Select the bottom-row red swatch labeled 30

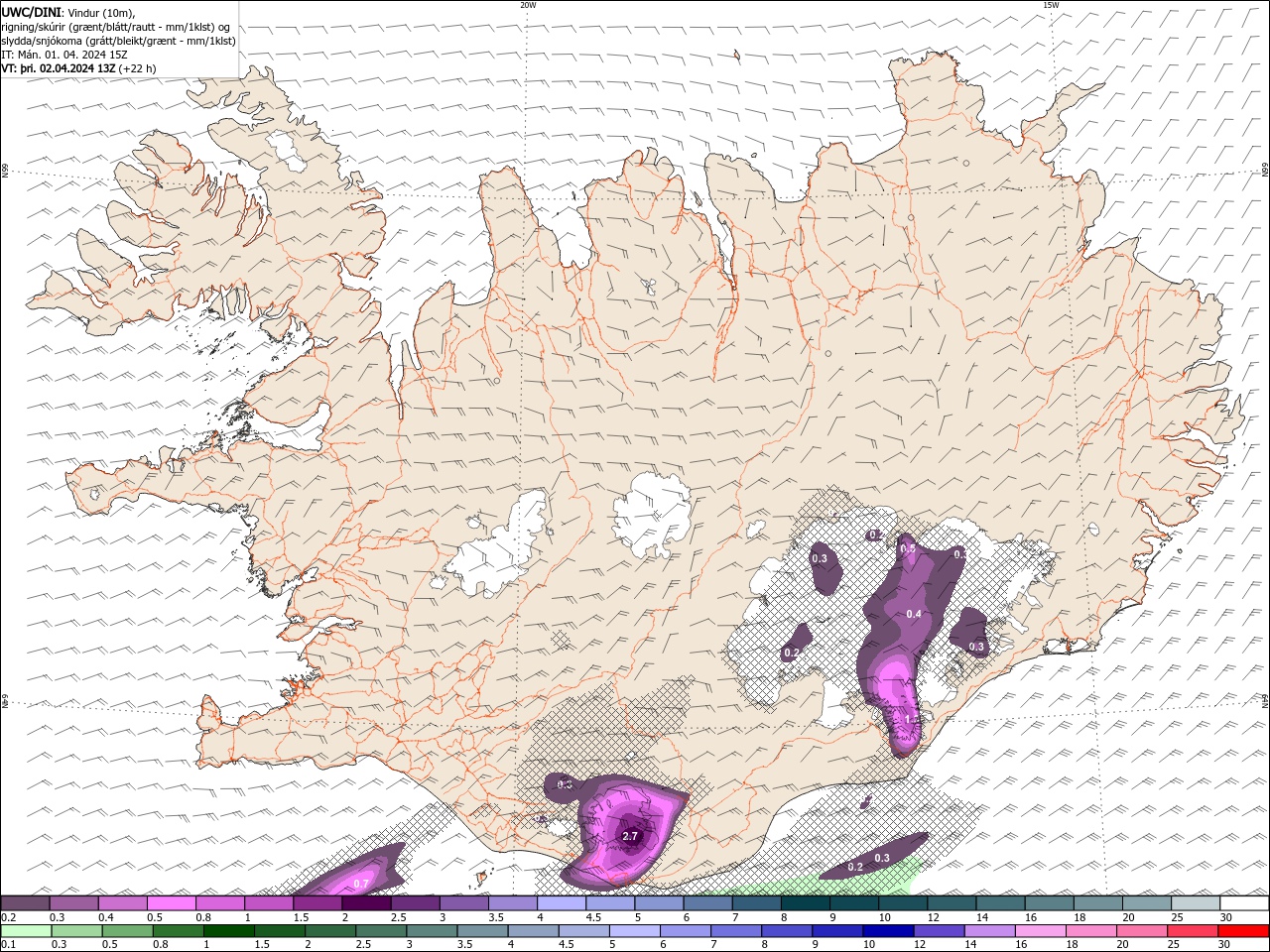click(1244, 931)
